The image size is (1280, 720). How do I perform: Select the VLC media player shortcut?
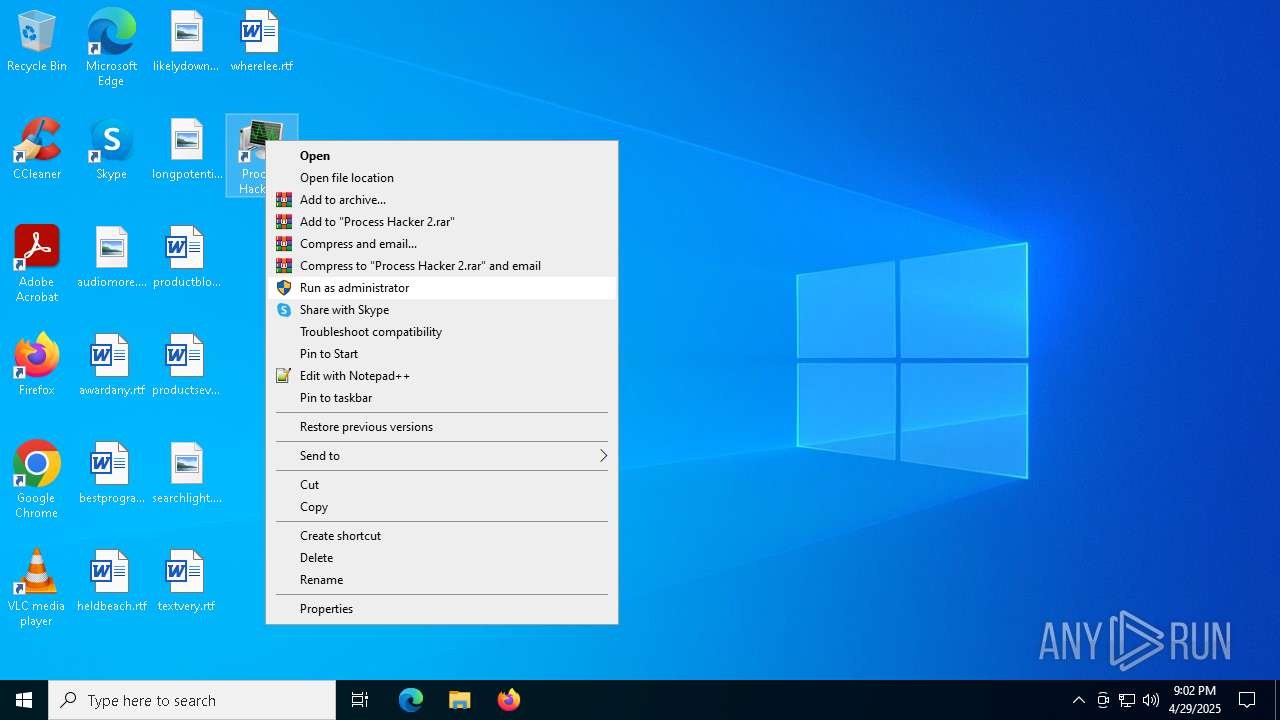(x=37, y=587)
